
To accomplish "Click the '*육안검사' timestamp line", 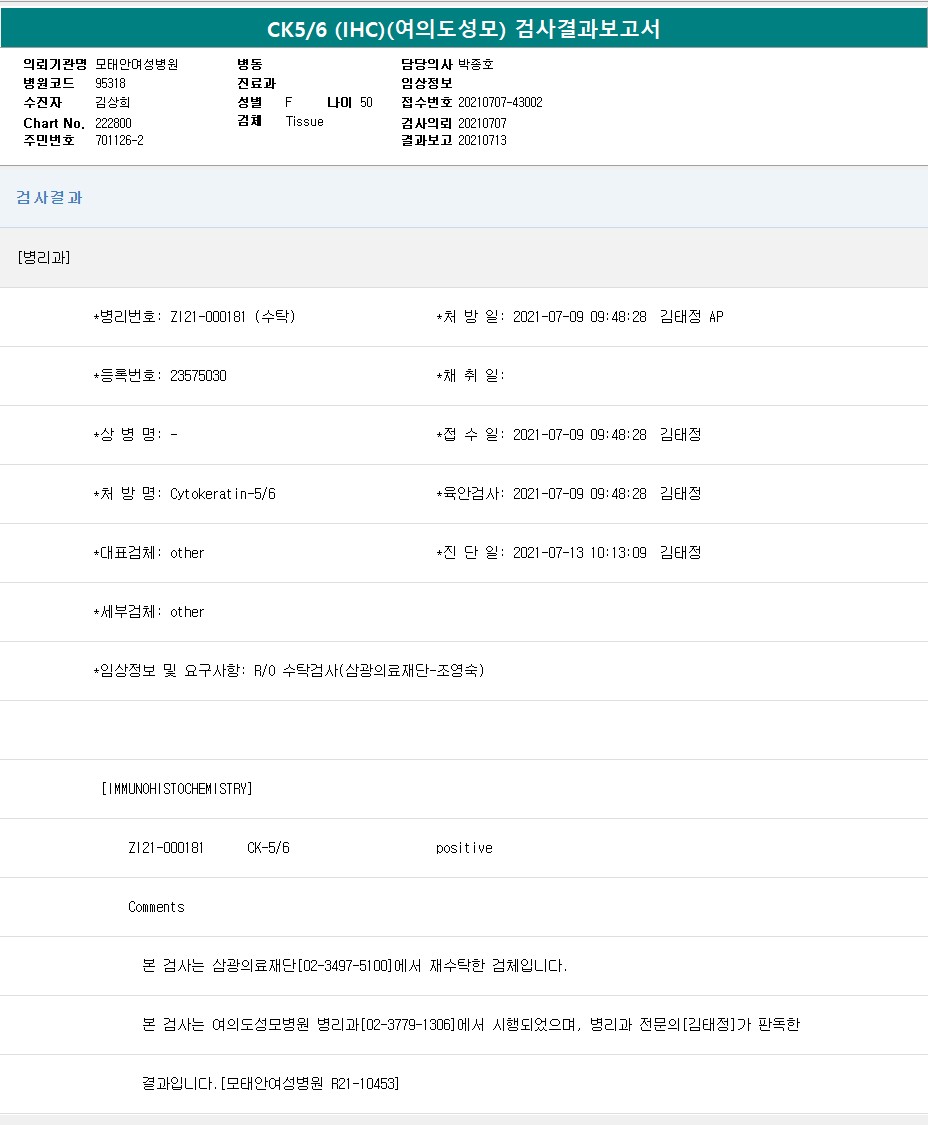I will (x=568, y=494).
